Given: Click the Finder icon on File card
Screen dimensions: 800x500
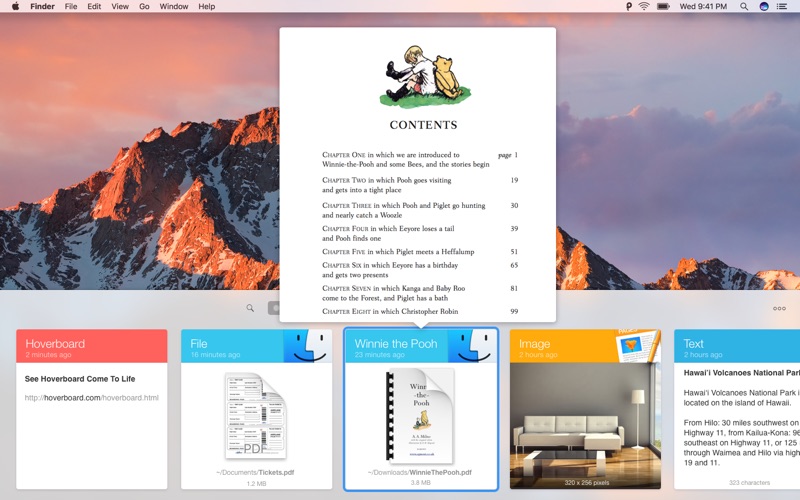Looking at the screenshot, I should pos(308,346).
